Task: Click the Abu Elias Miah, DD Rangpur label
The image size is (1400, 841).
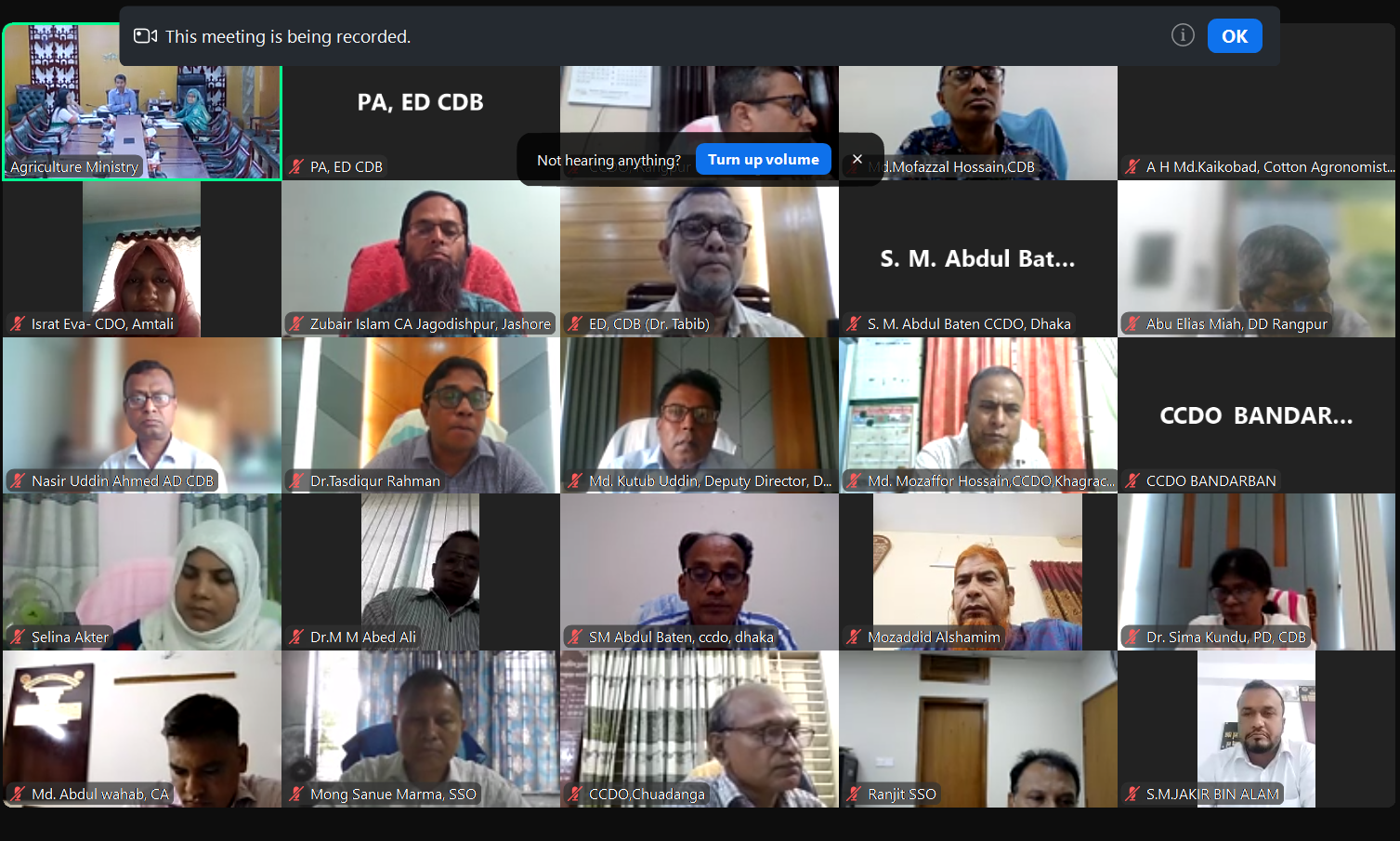Action: [x=1236, y=324]
